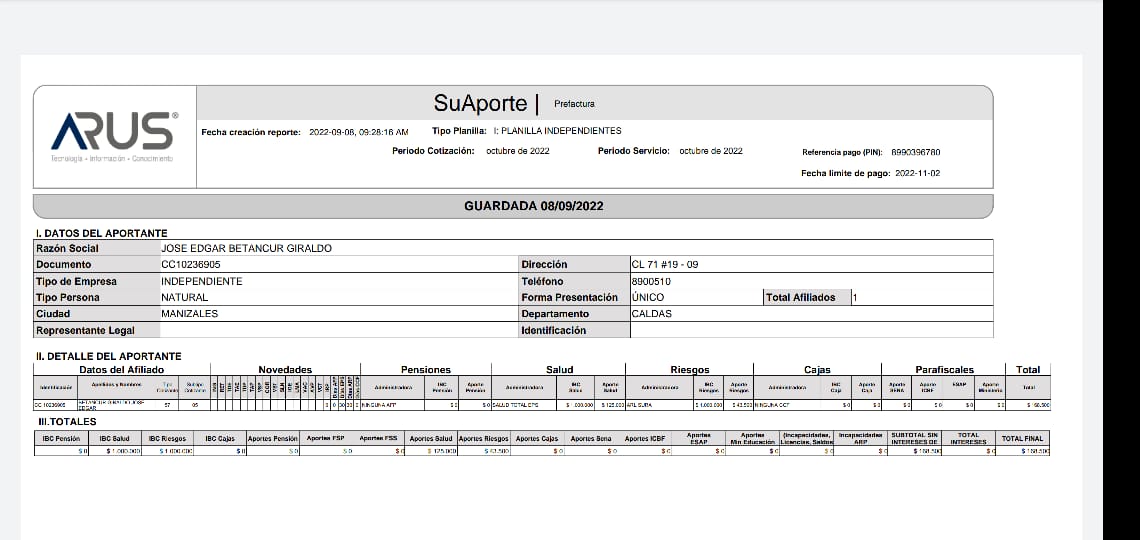Click the TOTAL FINAL cell in totals

(1022, 439)
